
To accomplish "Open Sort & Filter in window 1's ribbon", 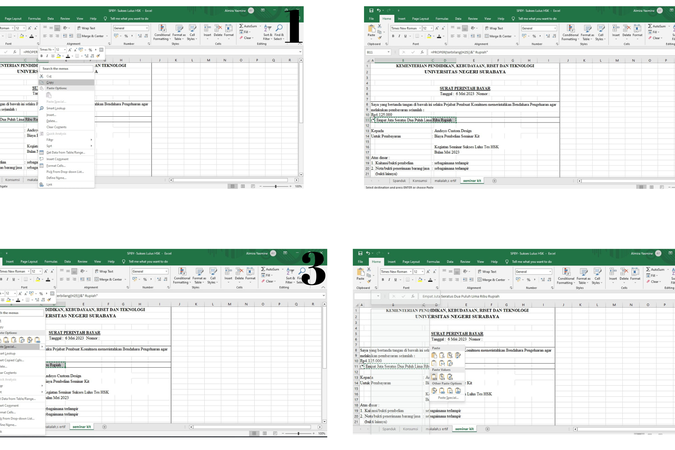I will coord(268,33).
